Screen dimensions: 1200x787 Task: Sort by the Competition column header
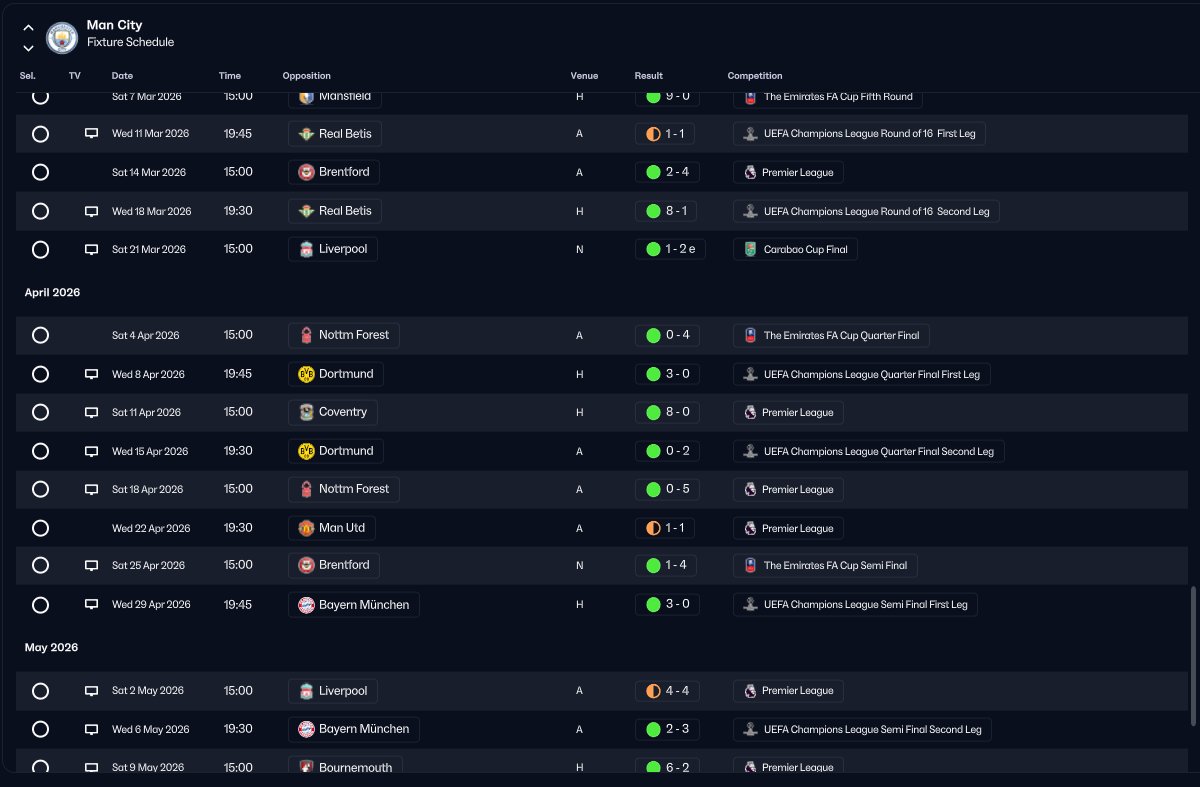pyautogui.click(x=755, y=76)
